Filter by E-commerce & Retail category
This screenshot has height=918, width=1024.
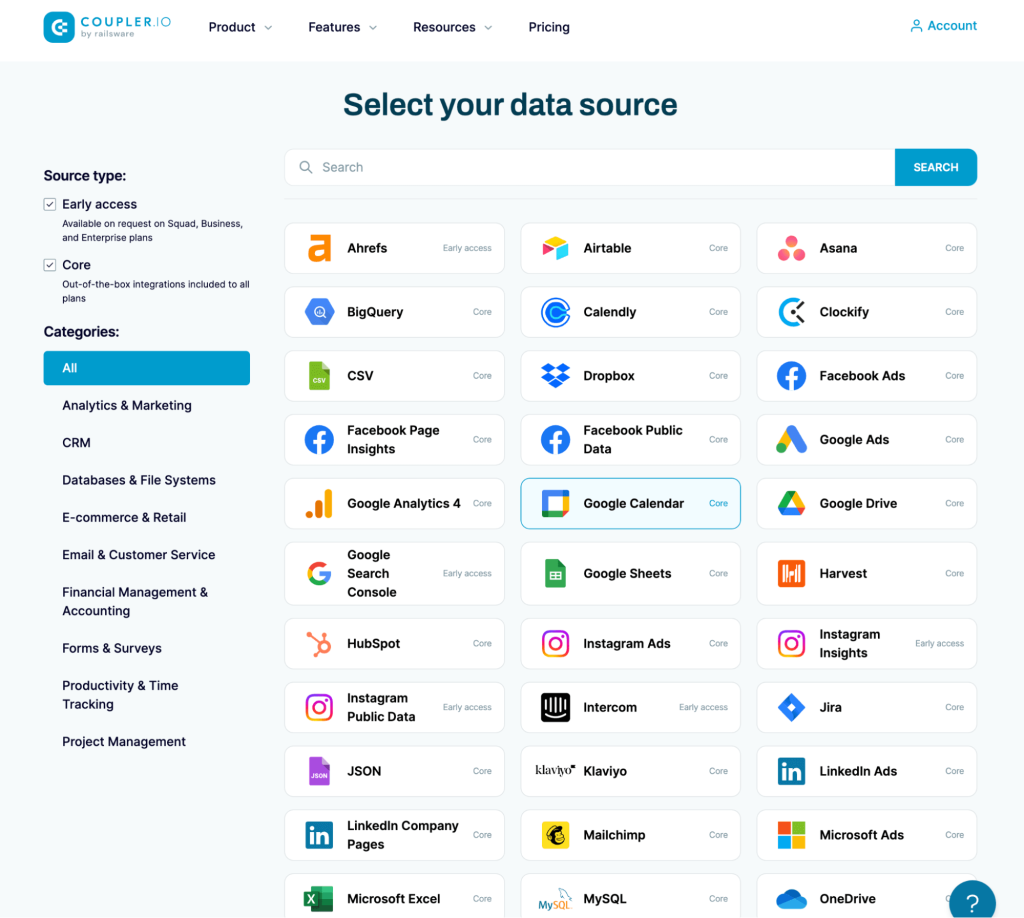(x=124, y=517)
